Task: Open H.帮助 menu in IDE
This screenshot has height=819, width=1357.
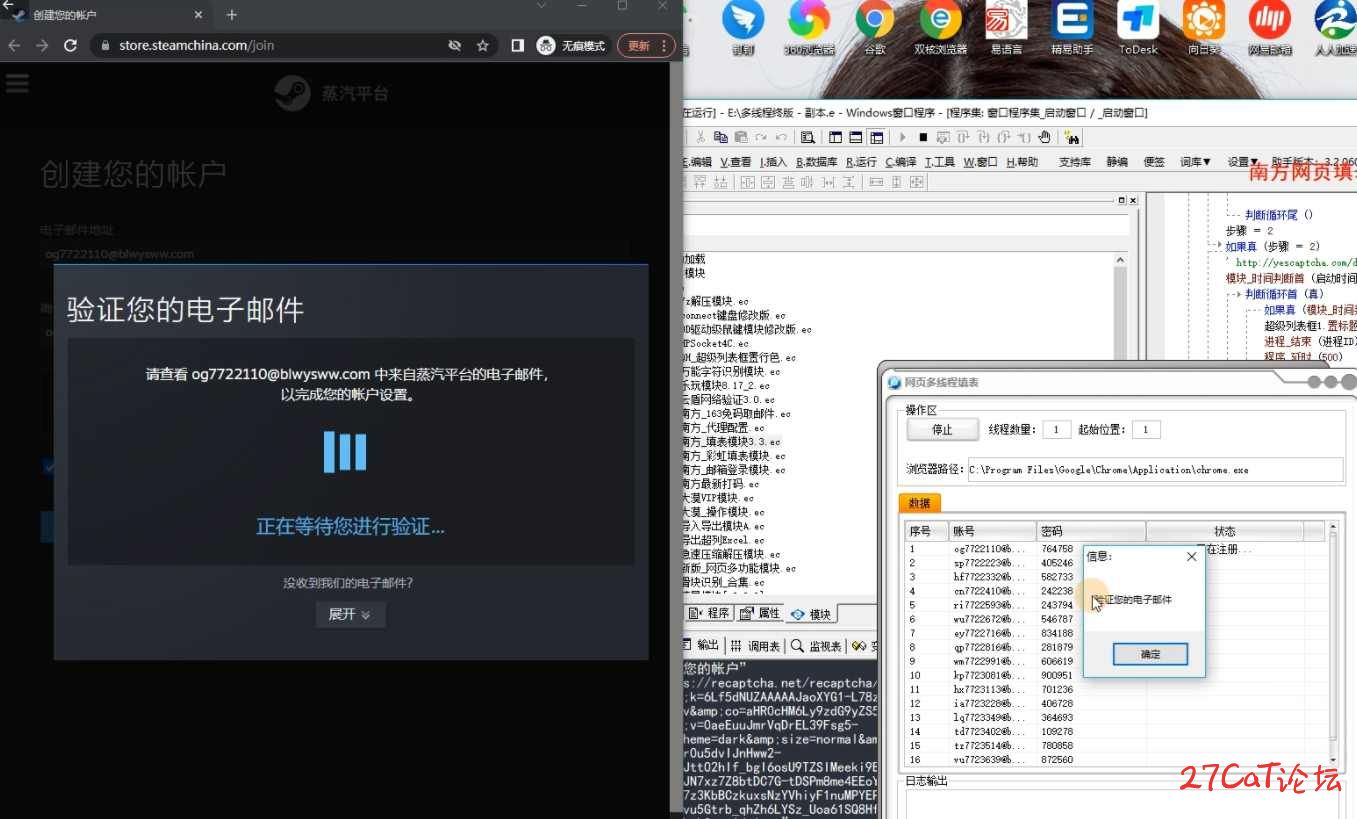Action: tap(1022, 161)
